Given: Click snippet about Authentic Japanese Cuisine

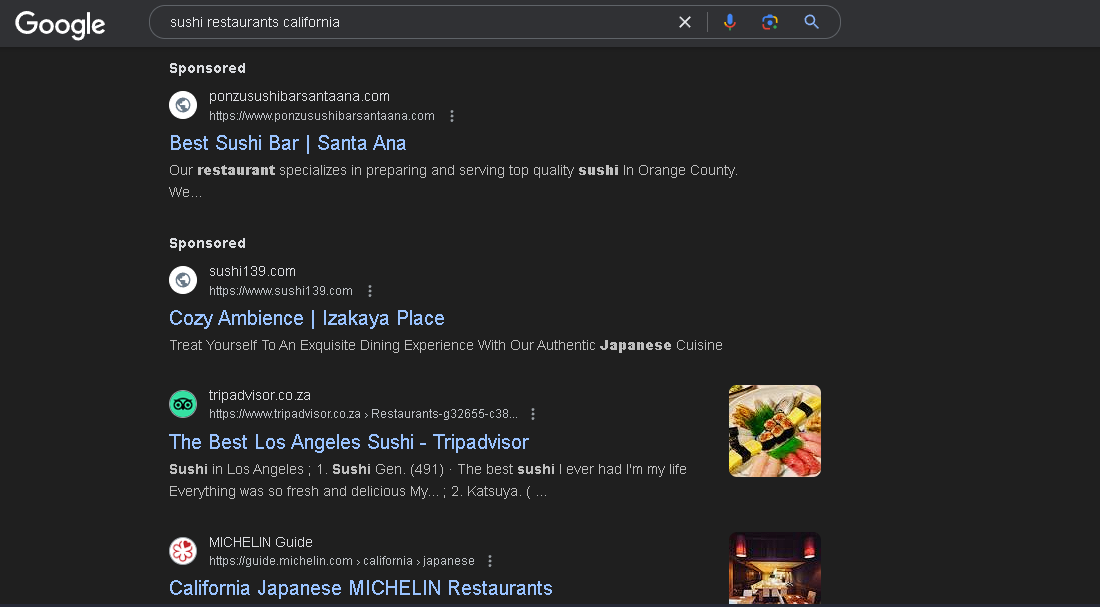Looking at the screenshot, I should point(445,345).
